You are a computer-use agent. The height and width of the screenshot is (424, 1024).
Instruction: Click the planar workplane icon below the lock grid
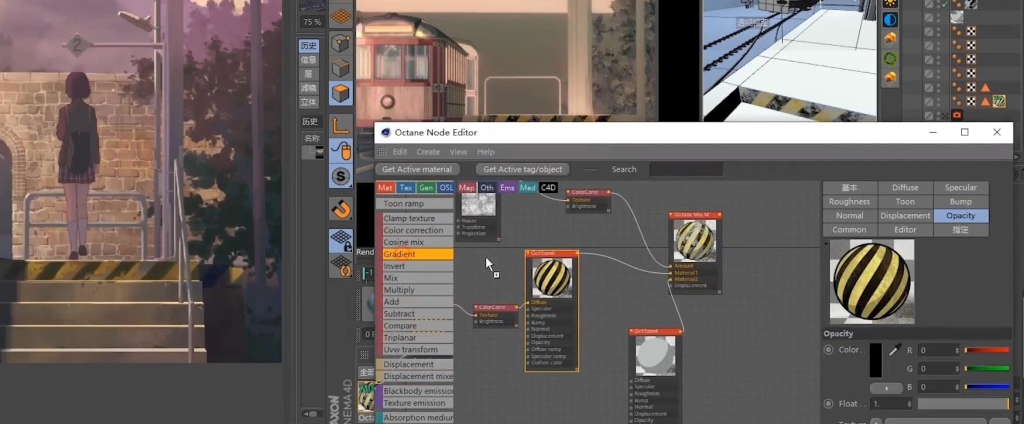pyautogui.click(x=341, y=265)
